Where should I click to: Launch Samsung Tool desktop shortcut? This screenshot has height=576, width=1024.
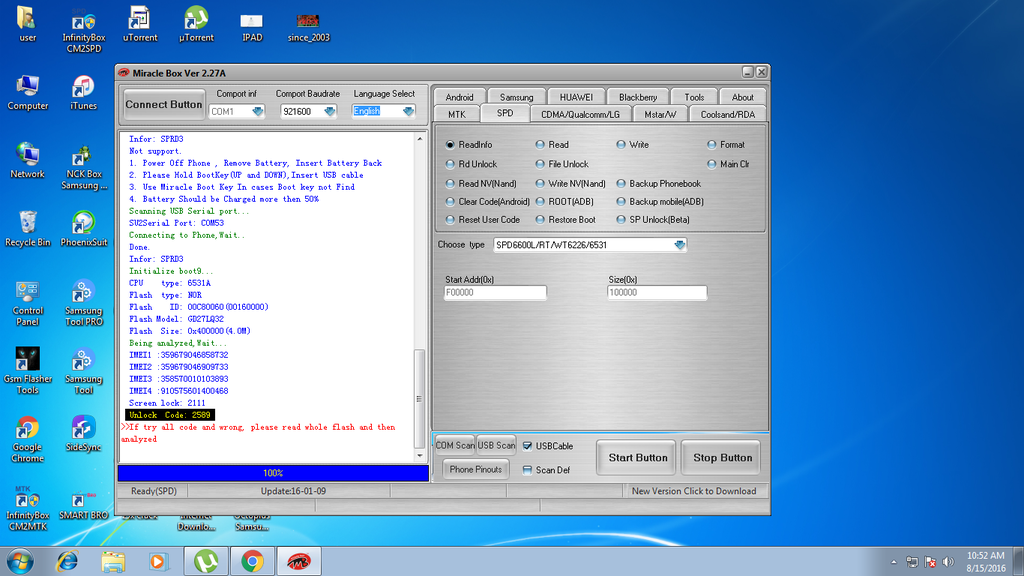(84, 372)
